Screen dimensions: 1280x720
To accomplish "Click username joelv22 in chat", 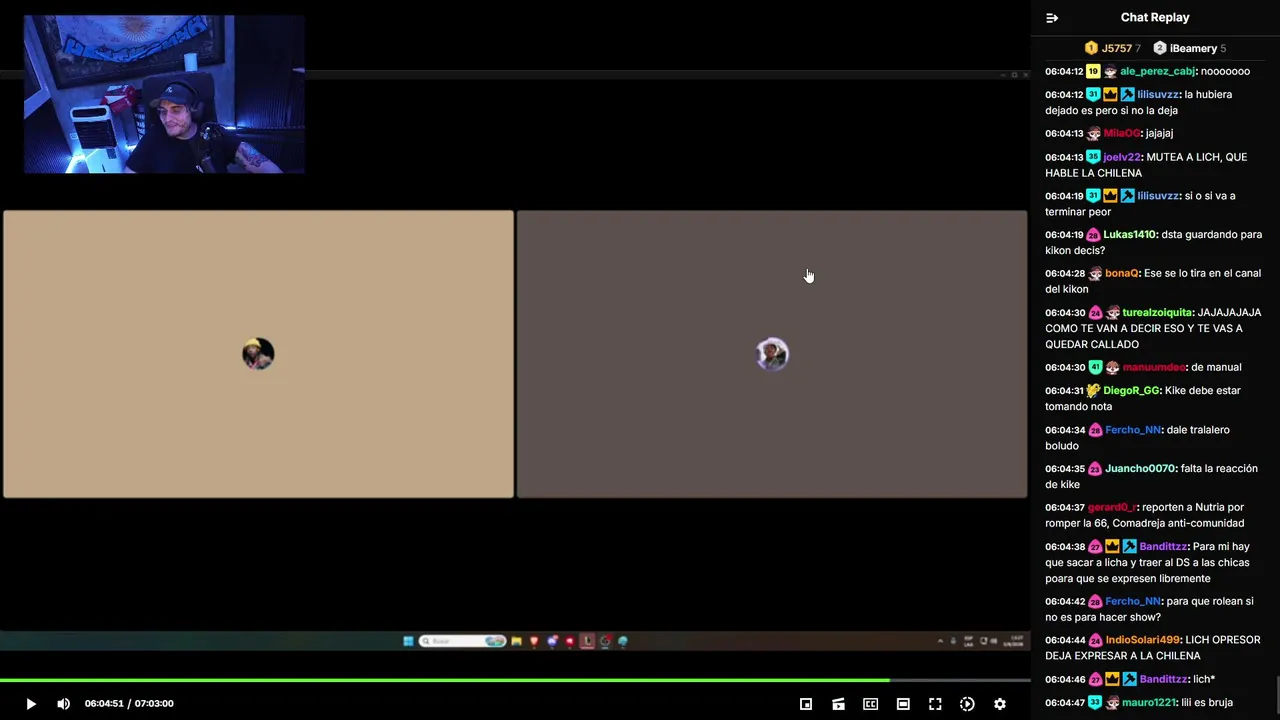I will click(x=1122, y=157).
